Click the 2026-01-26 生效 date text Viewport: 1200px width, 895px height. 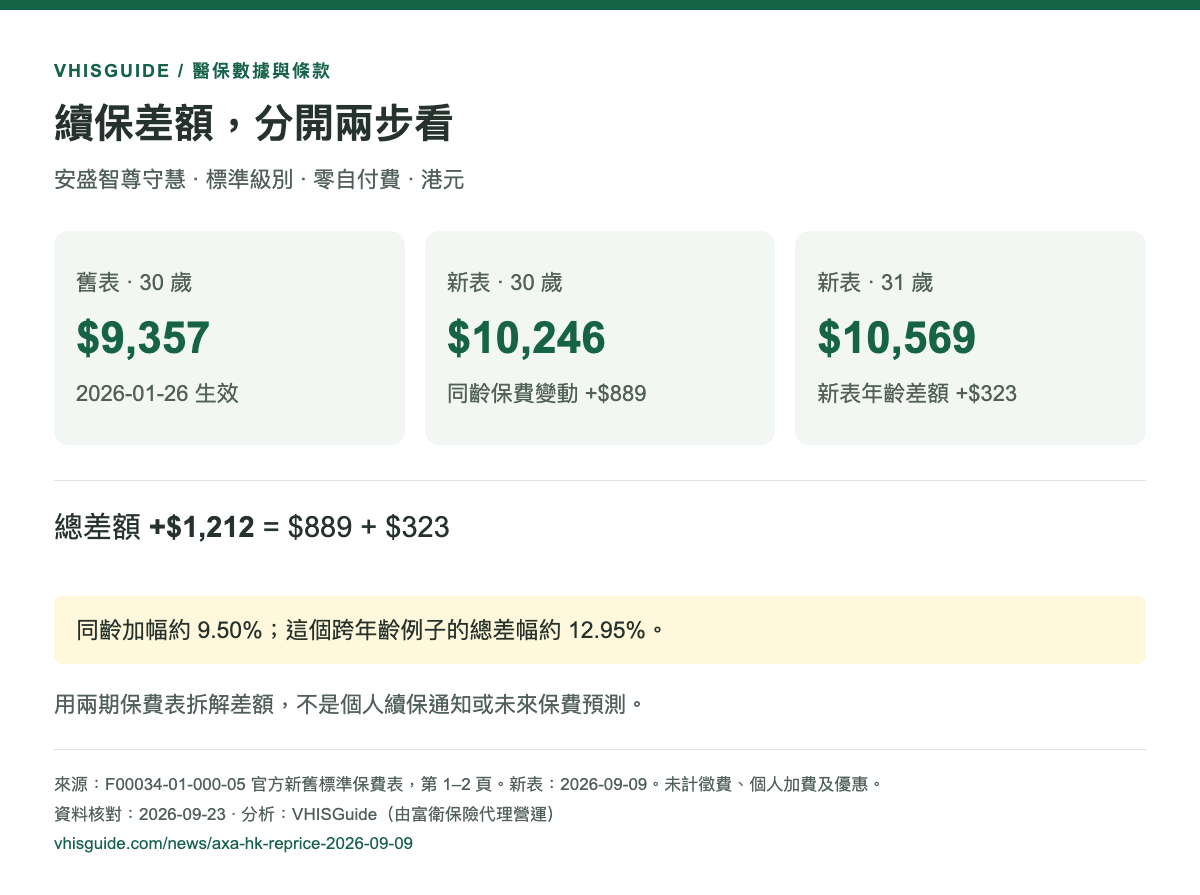click(157, 393)
